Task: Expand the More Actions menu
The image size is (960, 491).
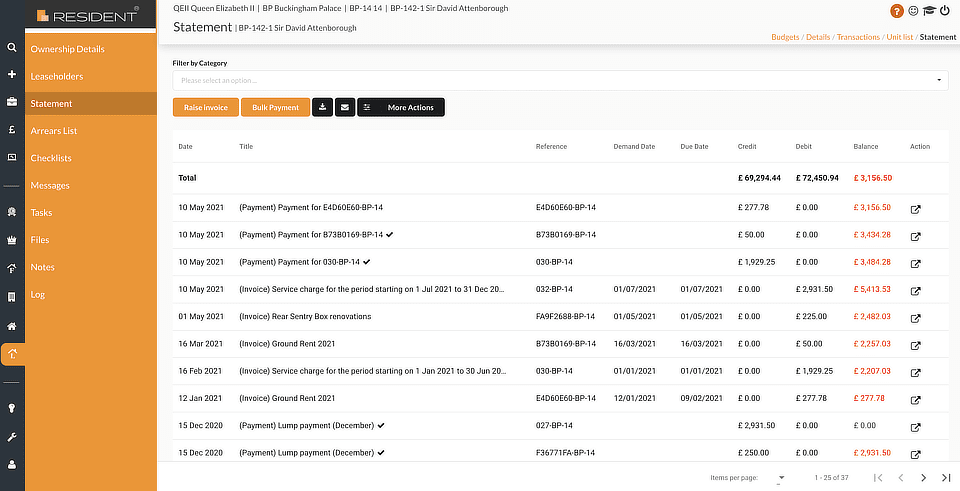Action: pyautogui.click(x=401, y=107)
